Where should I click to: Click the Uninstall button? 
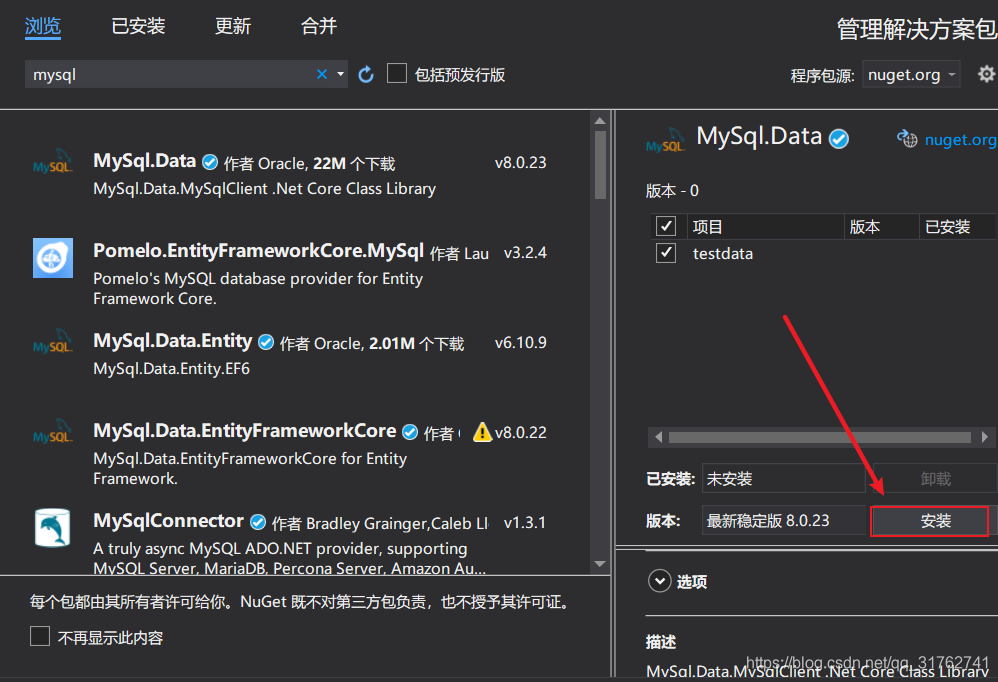tap(934, 478)
